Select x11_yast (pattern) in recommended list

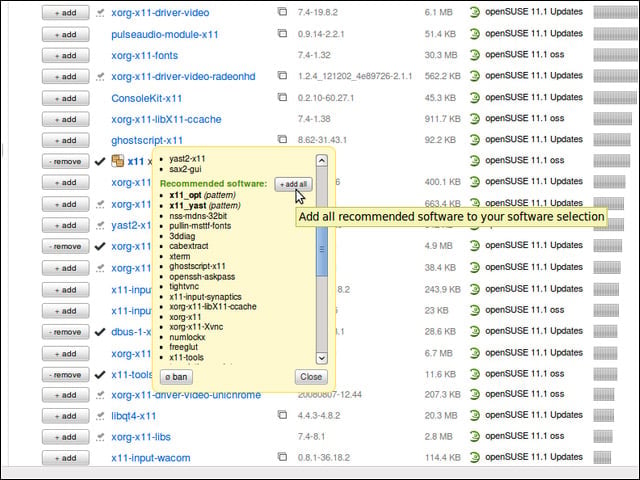205,205
